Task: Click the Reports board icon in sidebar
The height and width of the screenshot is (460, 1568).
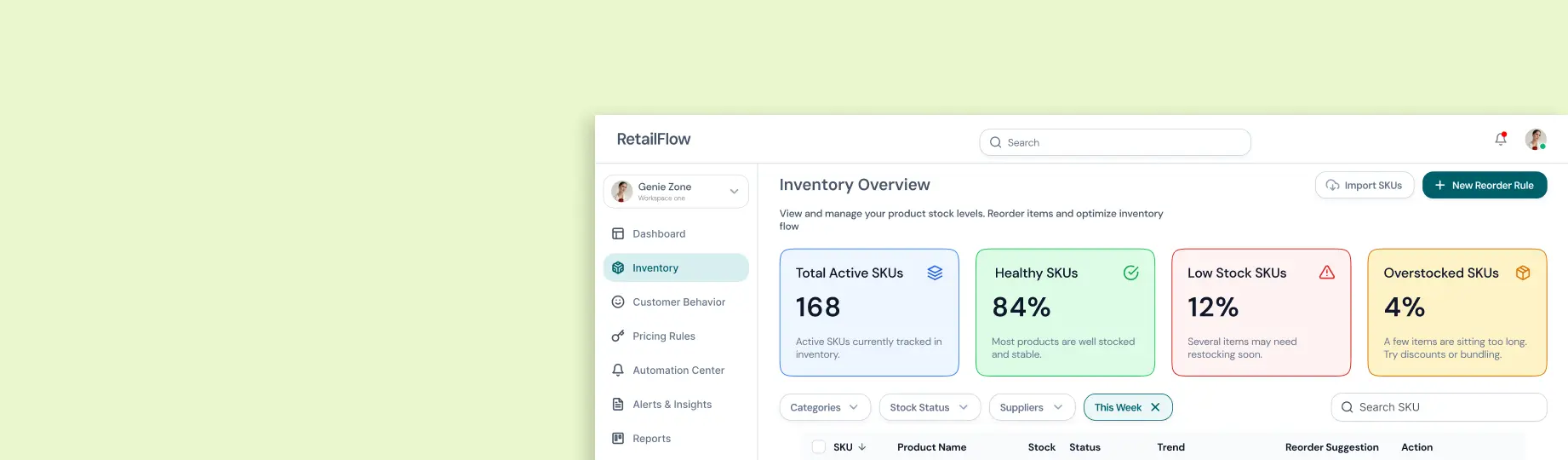Action: tap(618, 438)
